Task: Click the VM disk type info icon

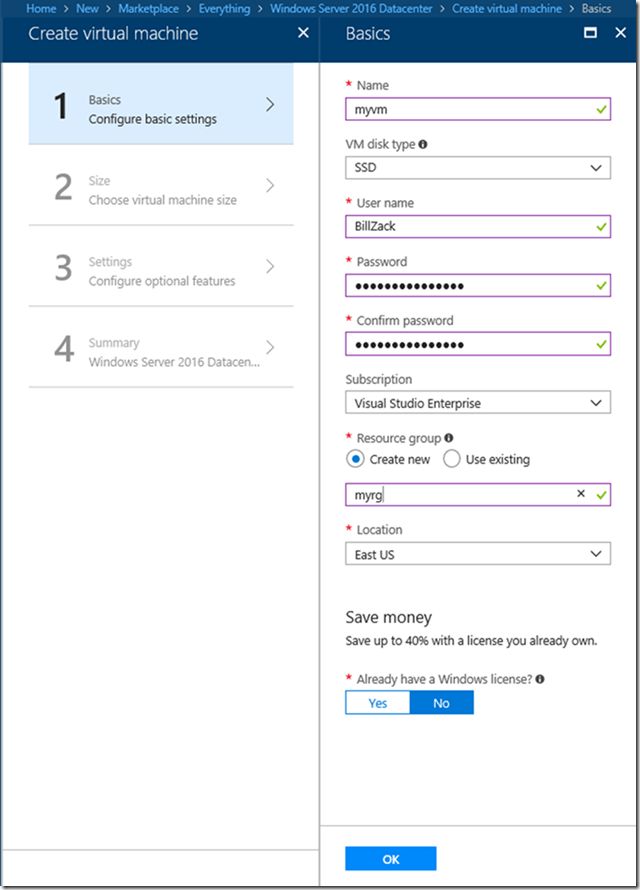Action: pos(423,144)
